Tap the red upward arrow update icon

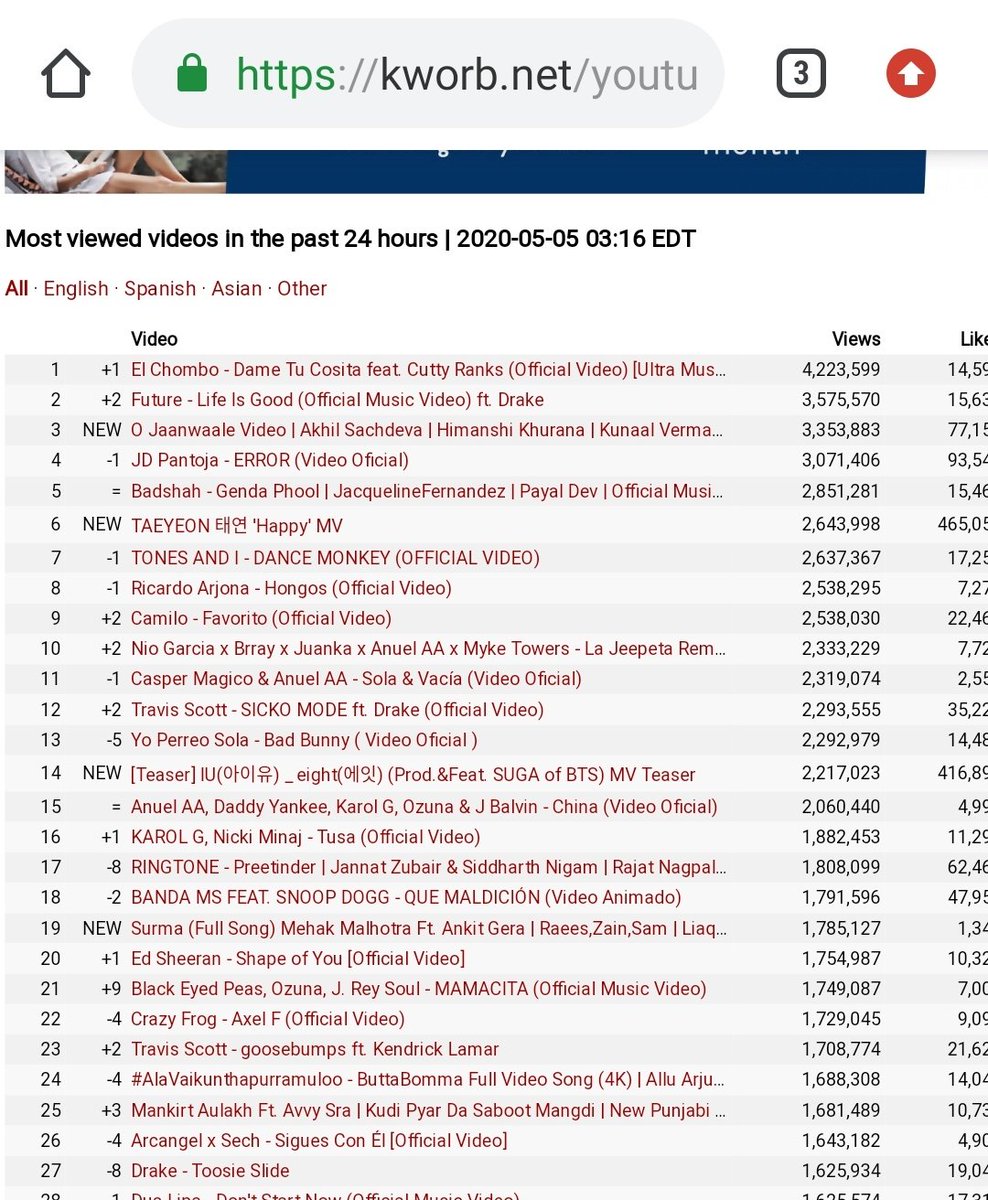coord(911,74)
